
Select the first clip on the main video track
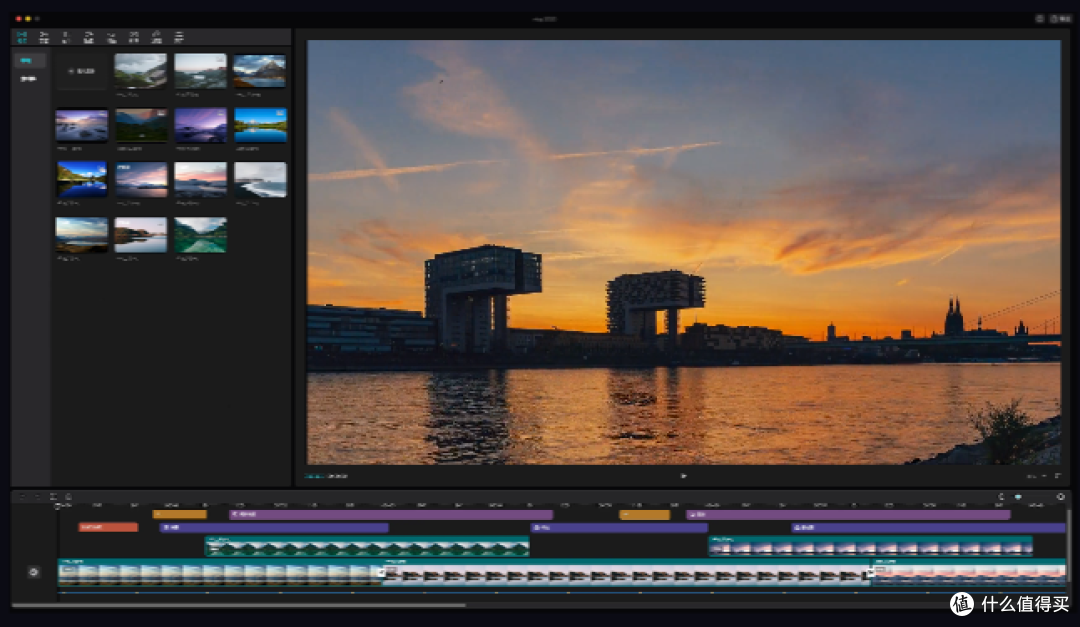pos(220,572)
